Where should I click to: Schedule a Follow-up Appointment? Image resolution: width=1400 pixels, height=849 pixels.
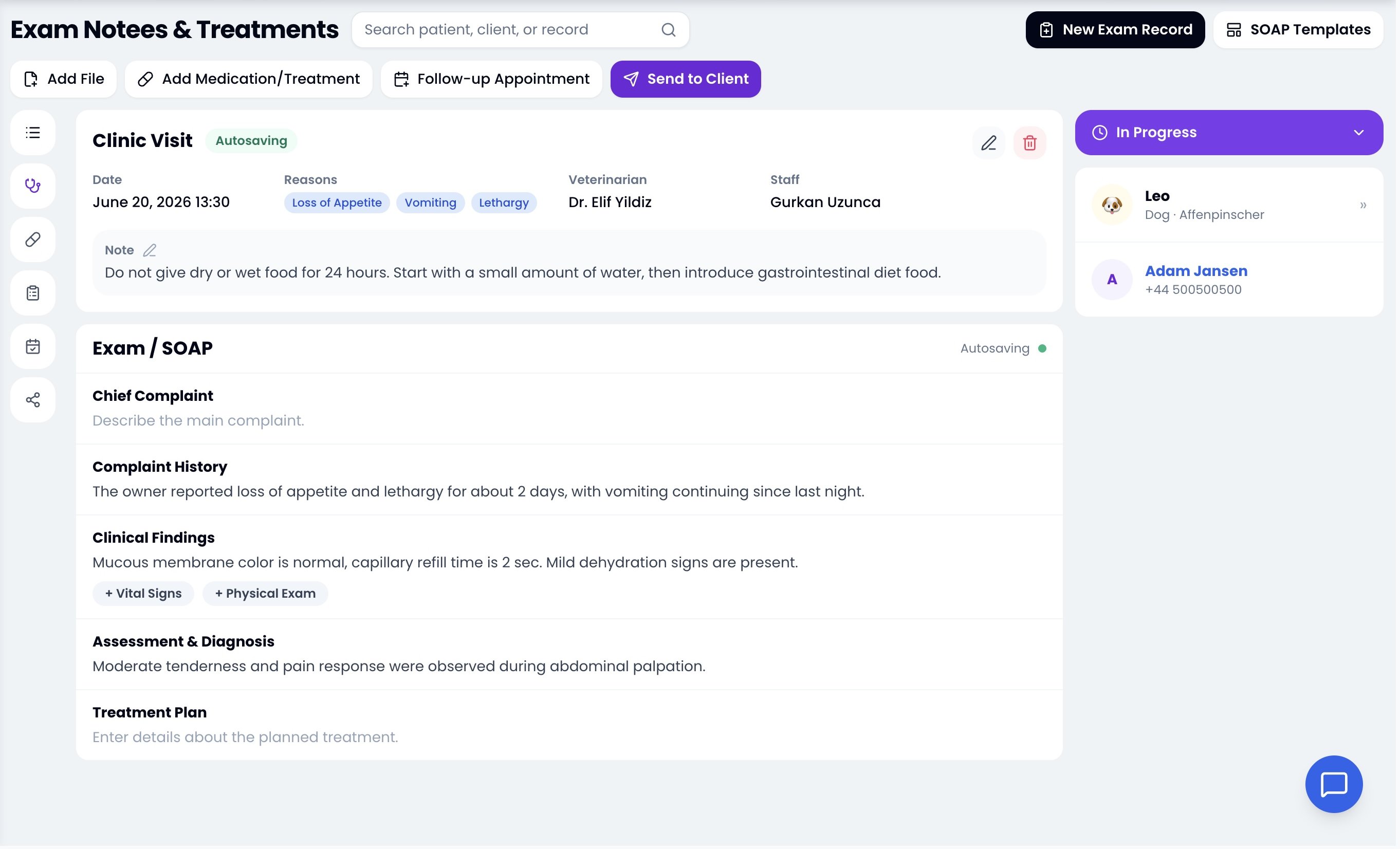point(492,79)
